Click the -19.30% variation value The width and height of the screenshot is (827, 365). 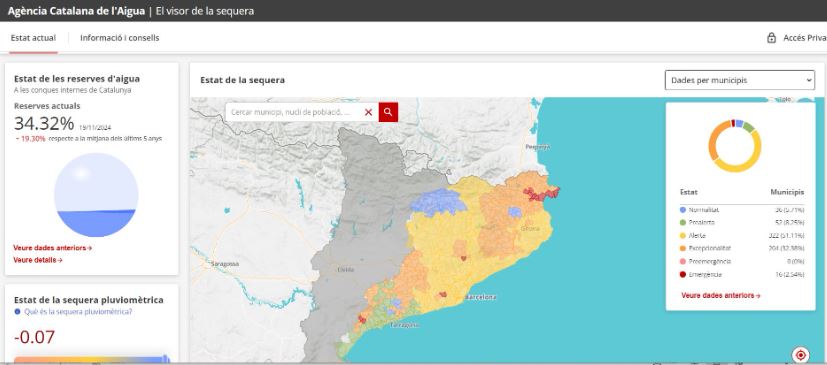31,139
